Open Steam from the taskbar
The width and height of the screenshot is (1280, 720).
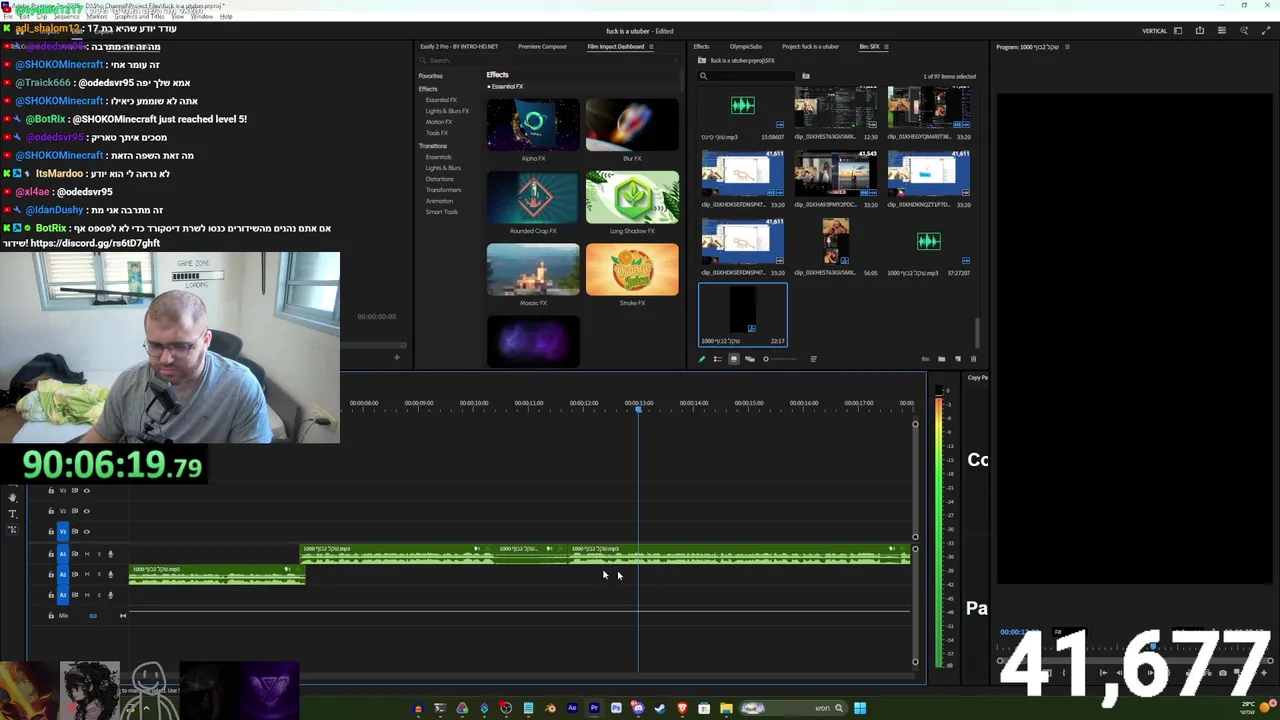660,708
